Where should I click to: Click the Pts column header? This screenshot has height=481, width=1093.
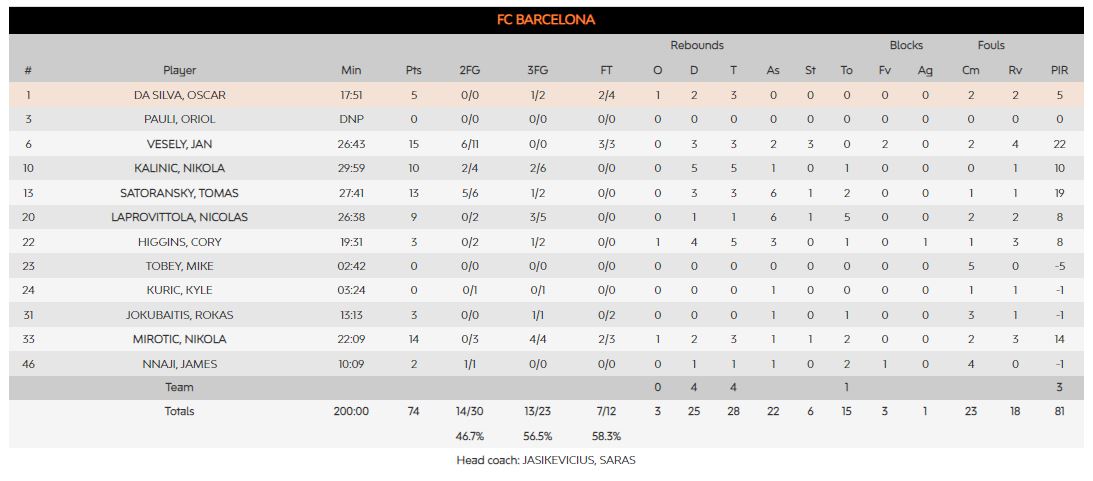point(414,70)
